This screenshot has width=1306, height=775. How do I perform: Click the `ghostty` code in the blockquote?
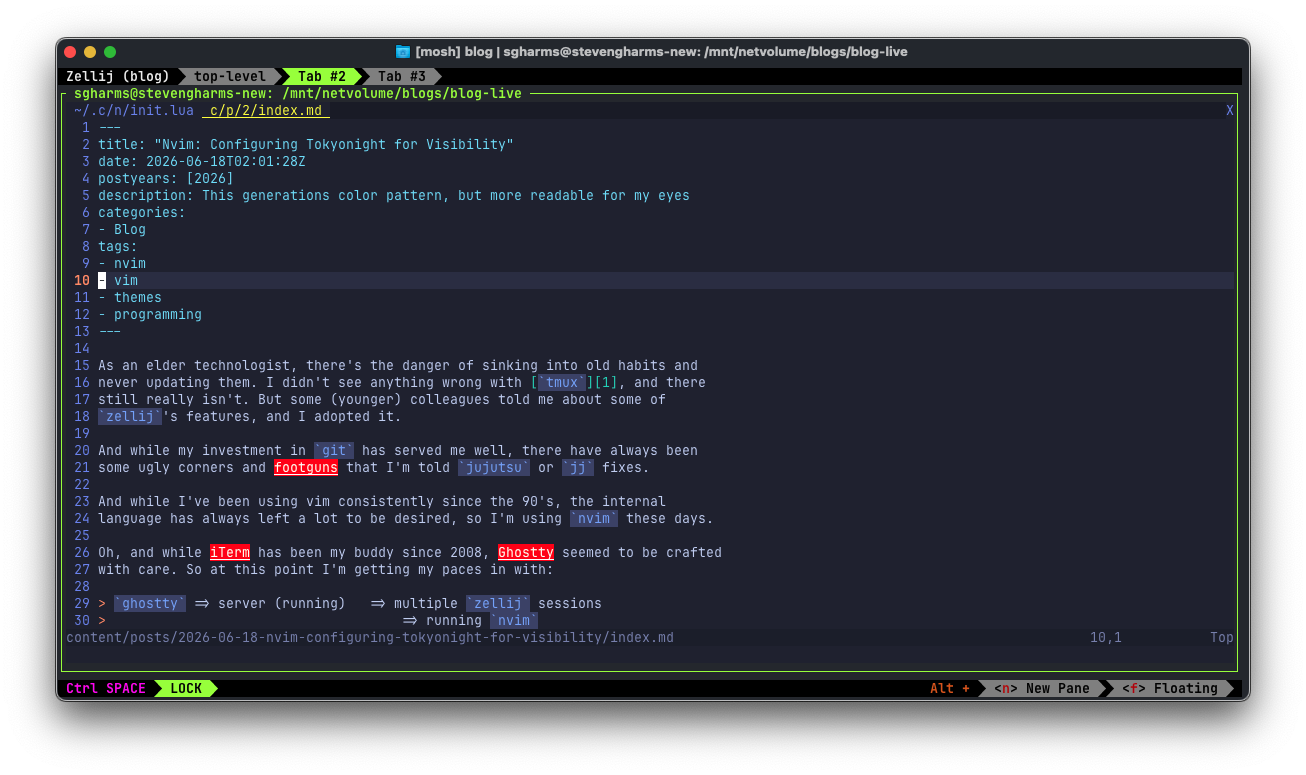click(150, 603)
